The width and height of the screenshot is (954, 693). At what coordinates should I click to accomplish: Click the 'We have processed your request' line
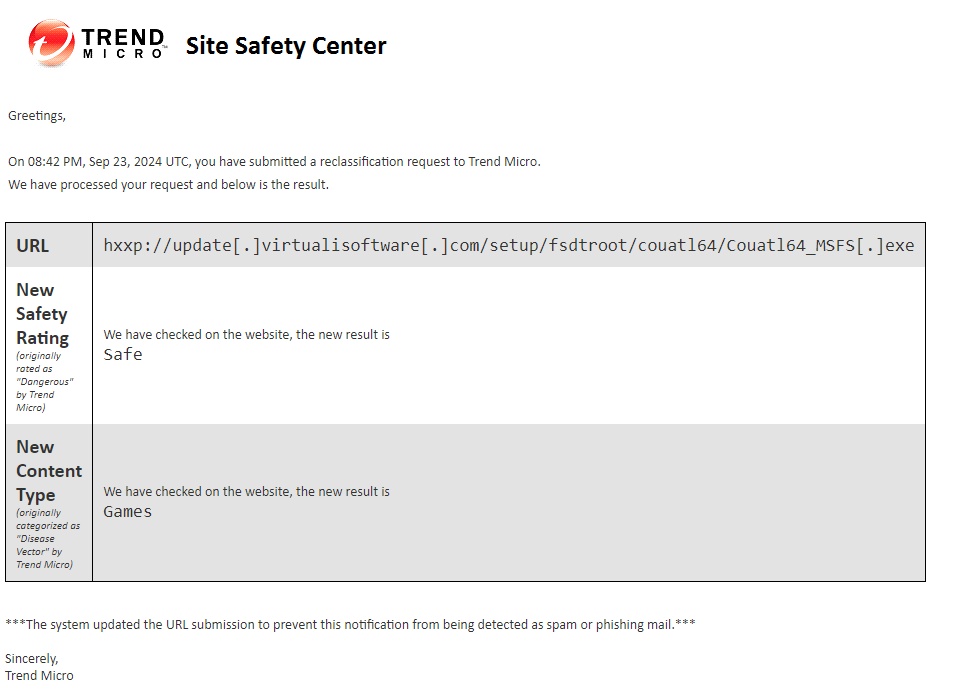pos(168,184)
